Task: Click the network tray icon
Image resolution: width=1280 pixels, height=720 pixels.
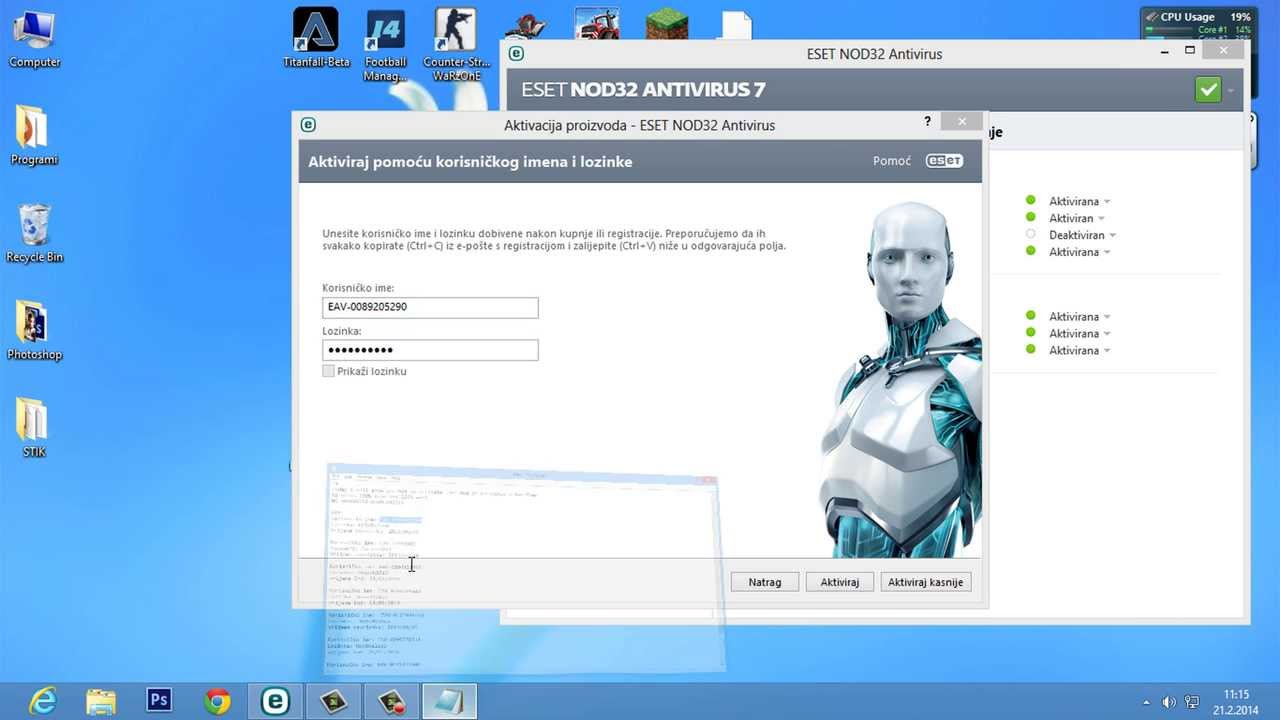Action: (1192, 701)
